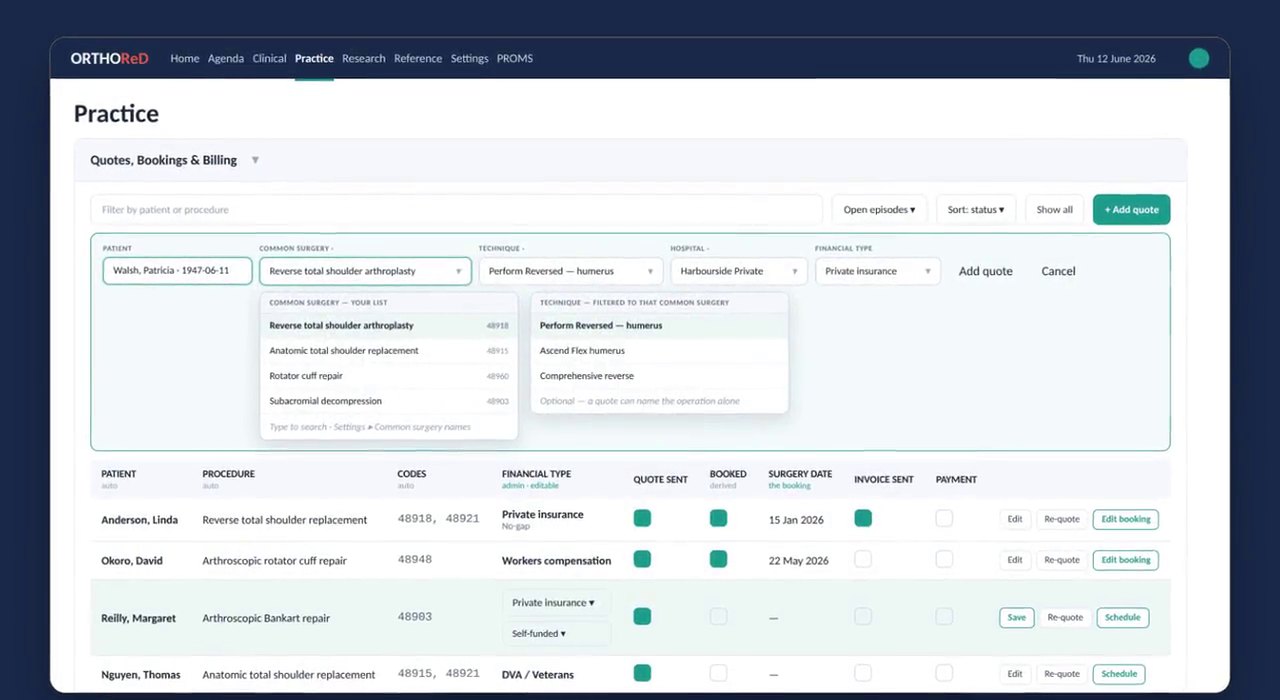The width and height of the screenshot is (1280, 700).
Task: Toggle Quote Sent for Nguyen, Thomas
Action: point(642,673)
